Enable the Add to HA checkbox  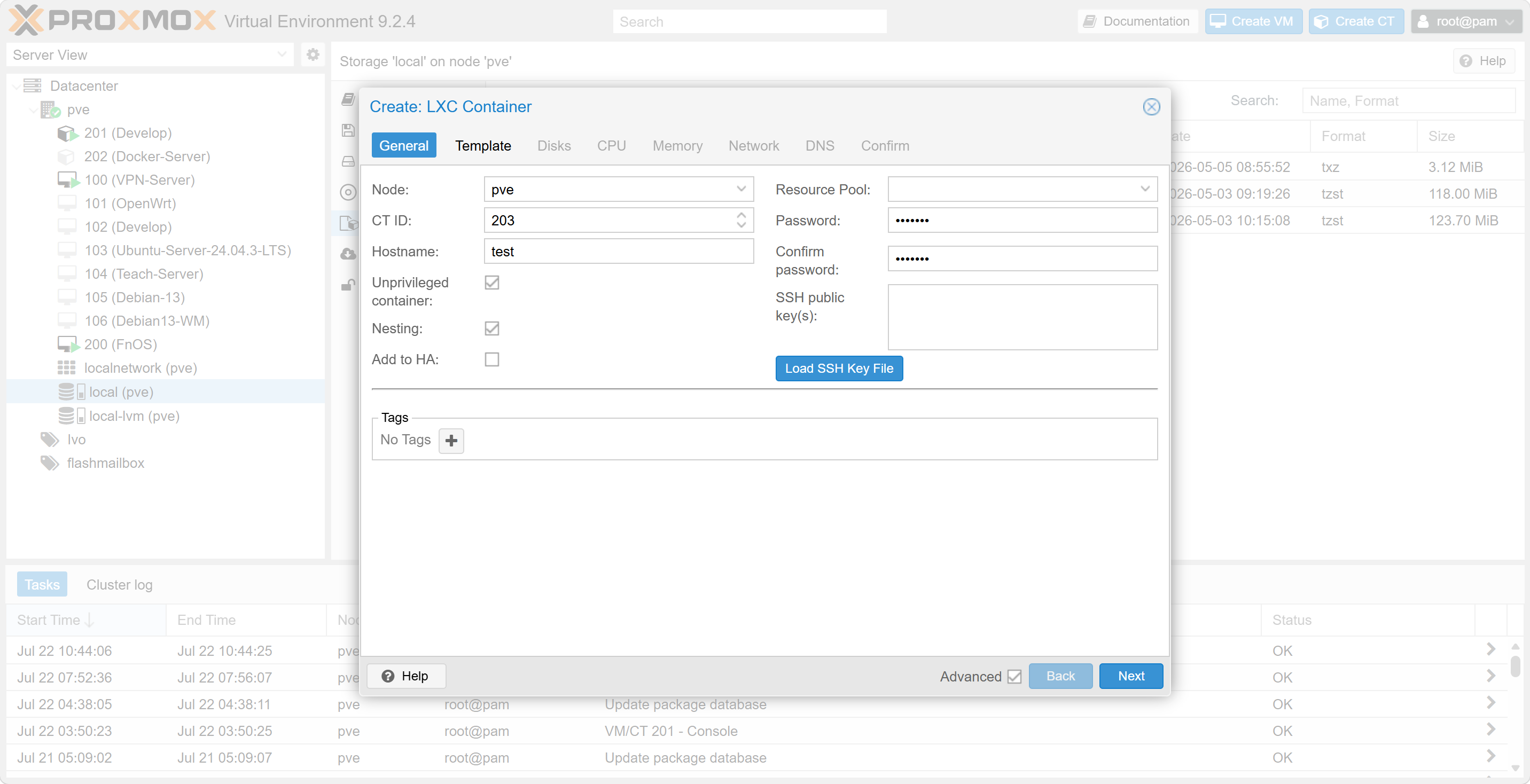tap(492, 359)
